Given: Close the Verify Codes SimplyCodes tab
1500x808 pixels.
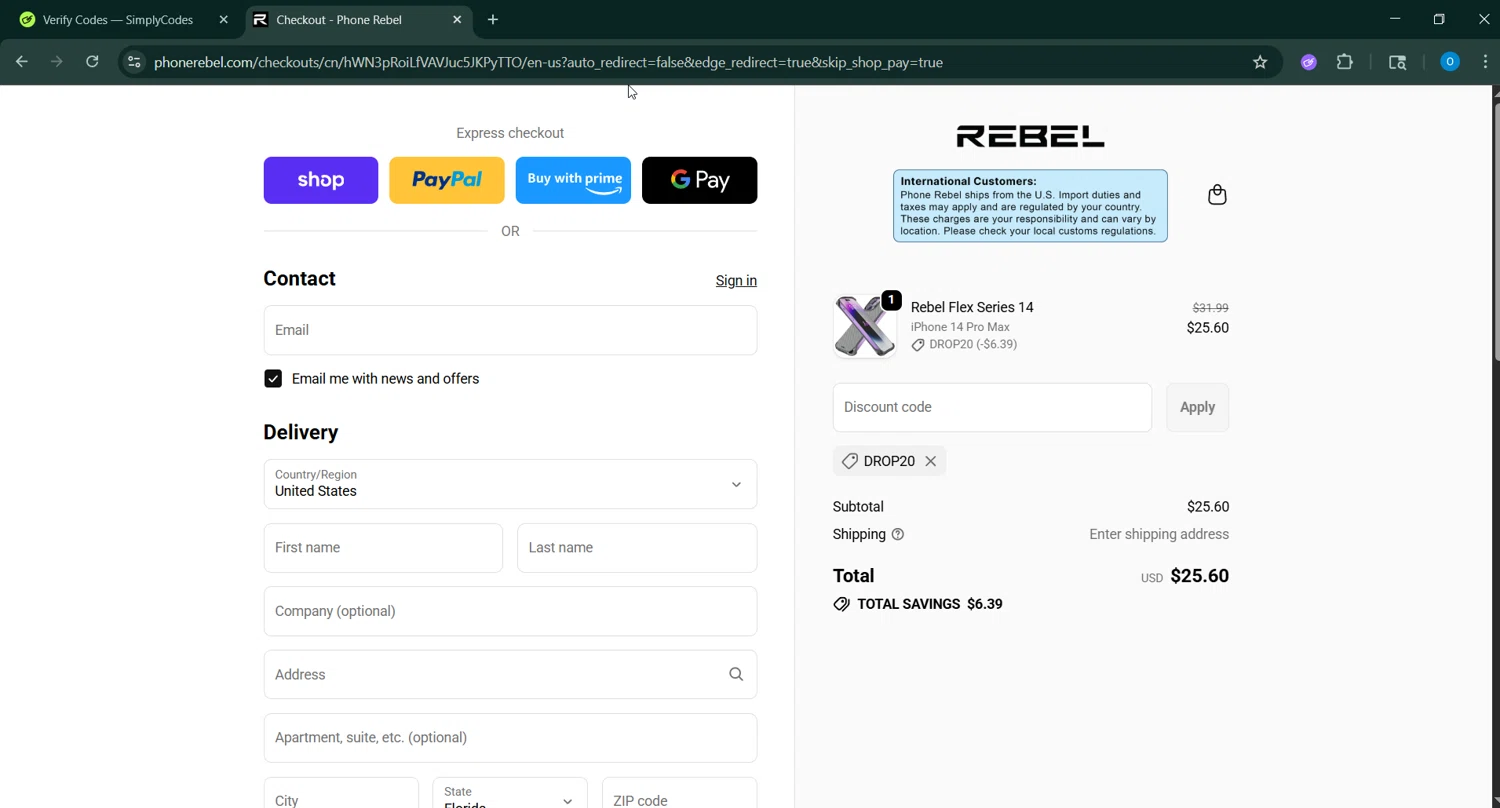Looking at the screenshot, I should click(223, 19).
